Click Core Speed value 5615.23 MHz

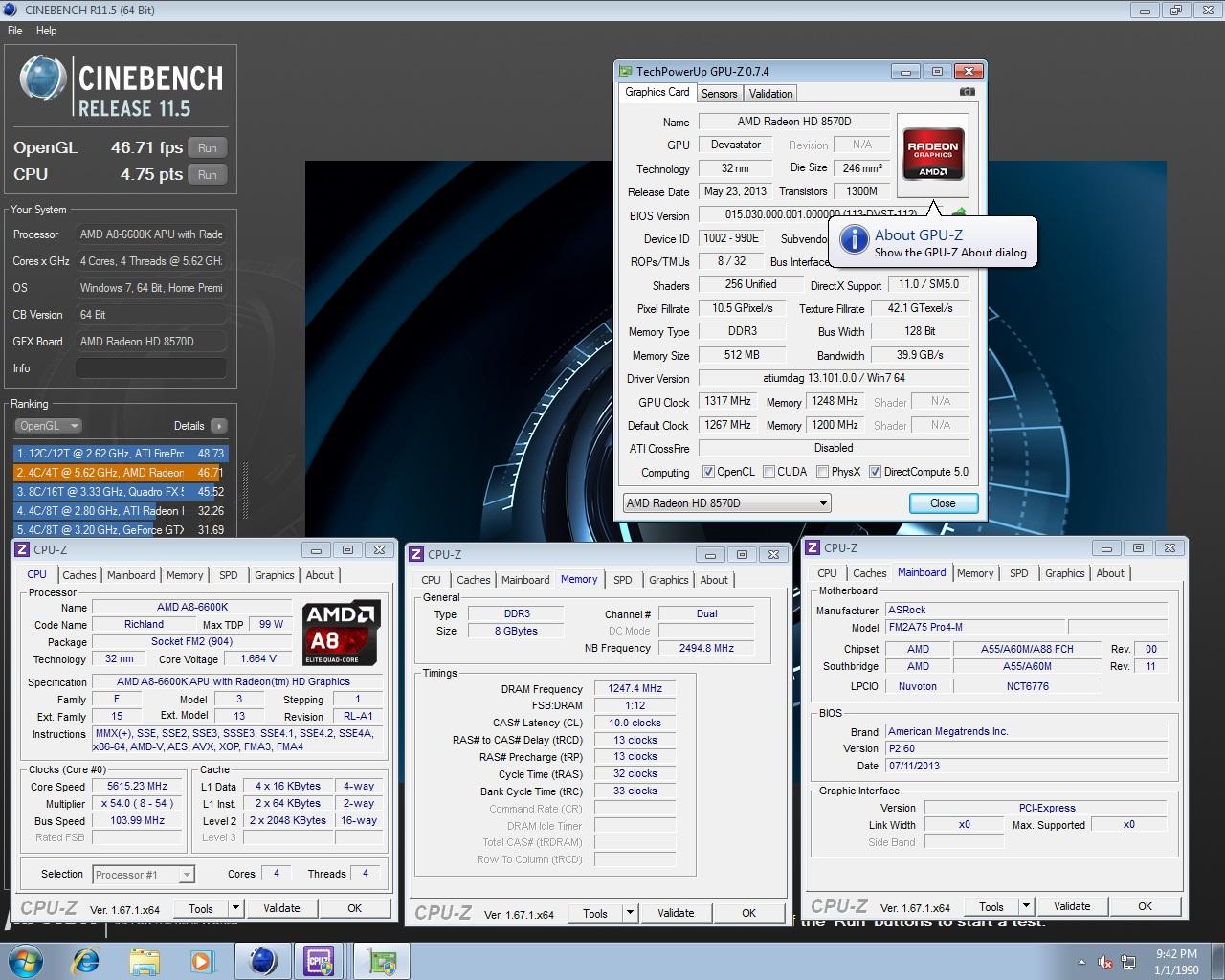click(x=137, y=787)
